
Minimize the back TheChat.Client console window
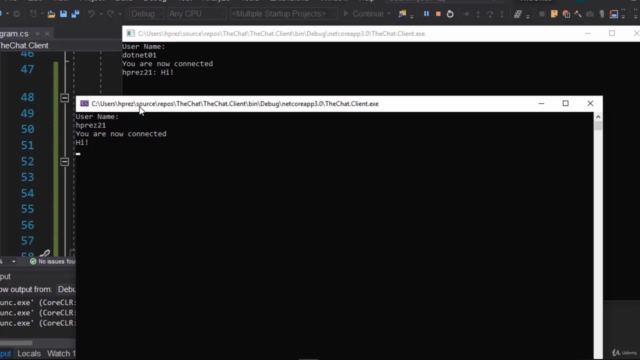588,33
